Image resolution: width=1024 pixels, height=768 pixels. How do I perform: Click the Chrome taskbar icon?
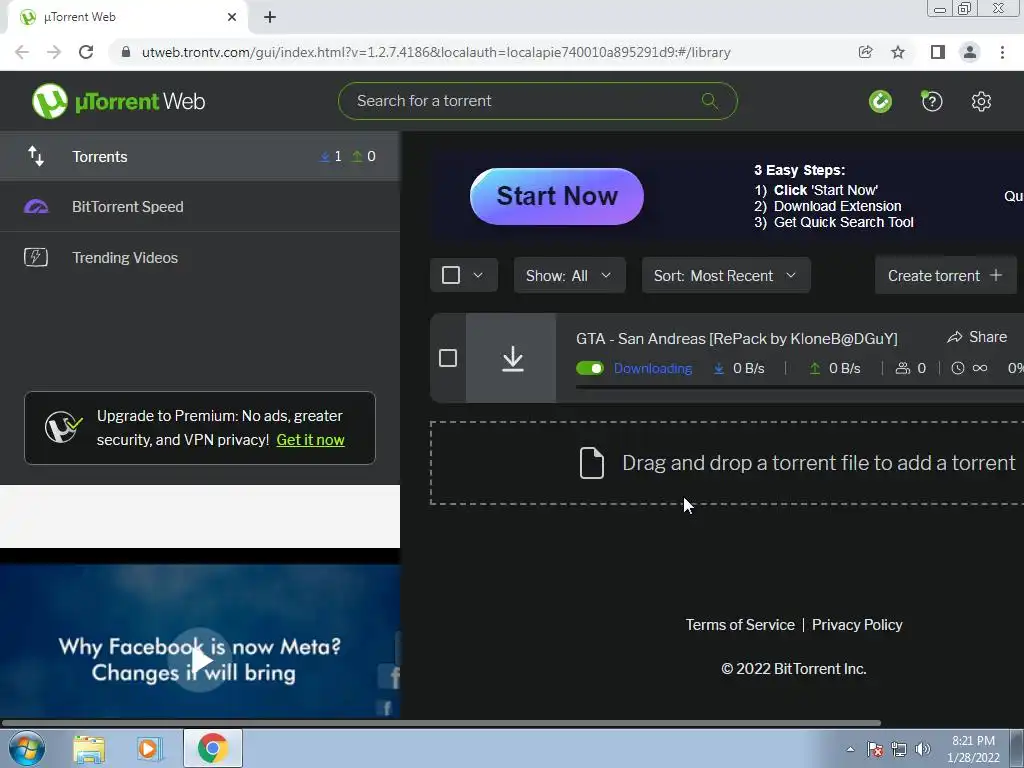(212, 748)
